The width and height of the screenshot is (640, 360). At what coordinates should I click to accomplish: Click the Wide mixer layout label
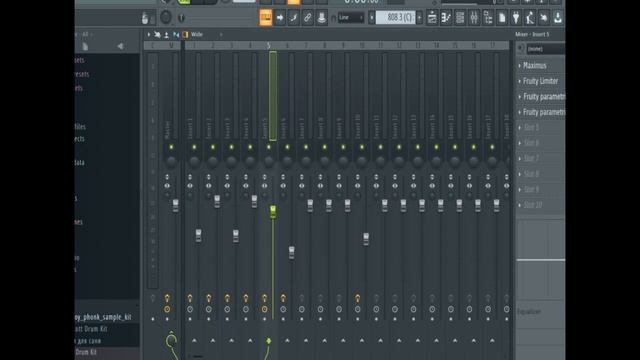point(197,35)
